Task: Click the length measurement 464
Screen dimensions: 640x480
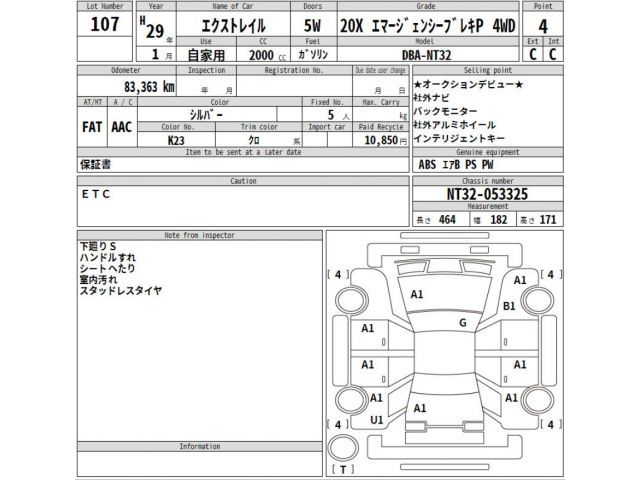Action: click(x=447, y=220)
